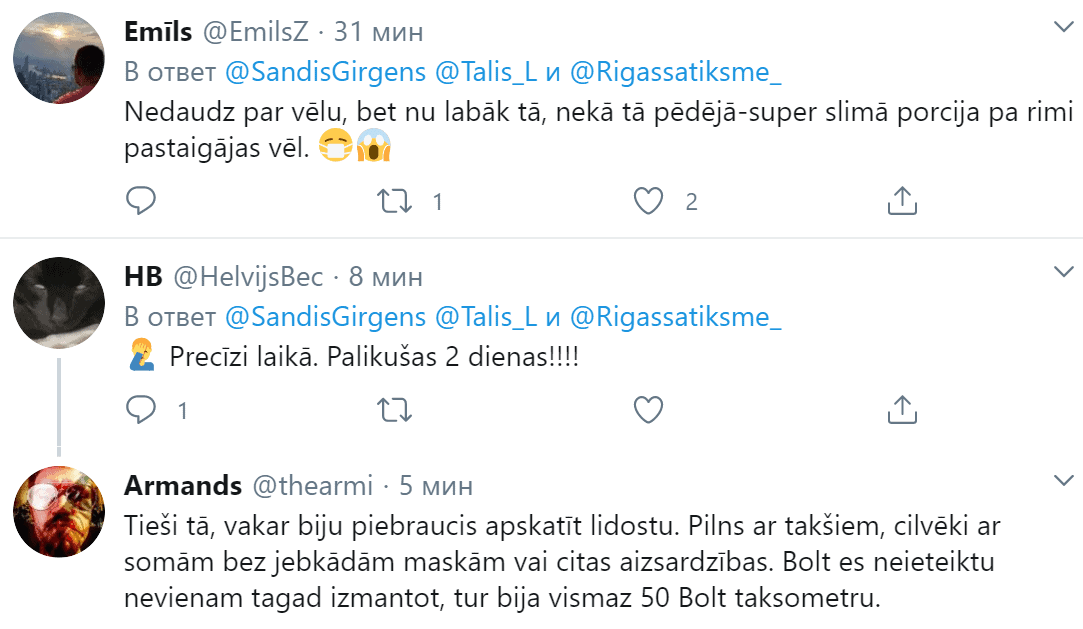Expand the menu chevron on HB's tweet

[x=1061, y=272]
